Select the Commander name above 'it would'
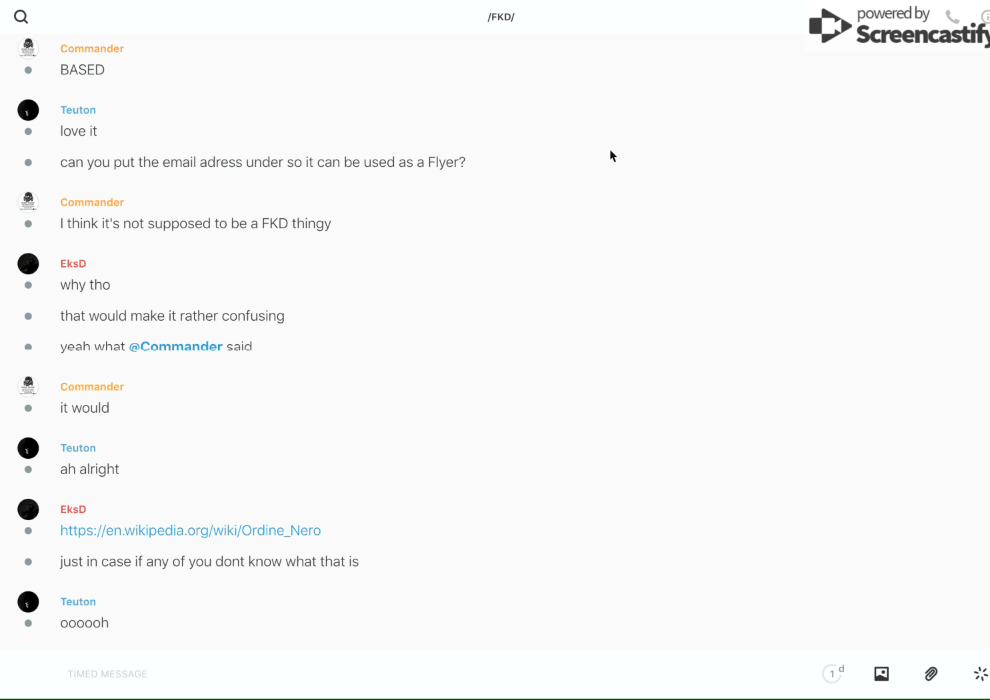Image resolution: width=990 pixels, height=700 pixels. click(x=92, y=387)
